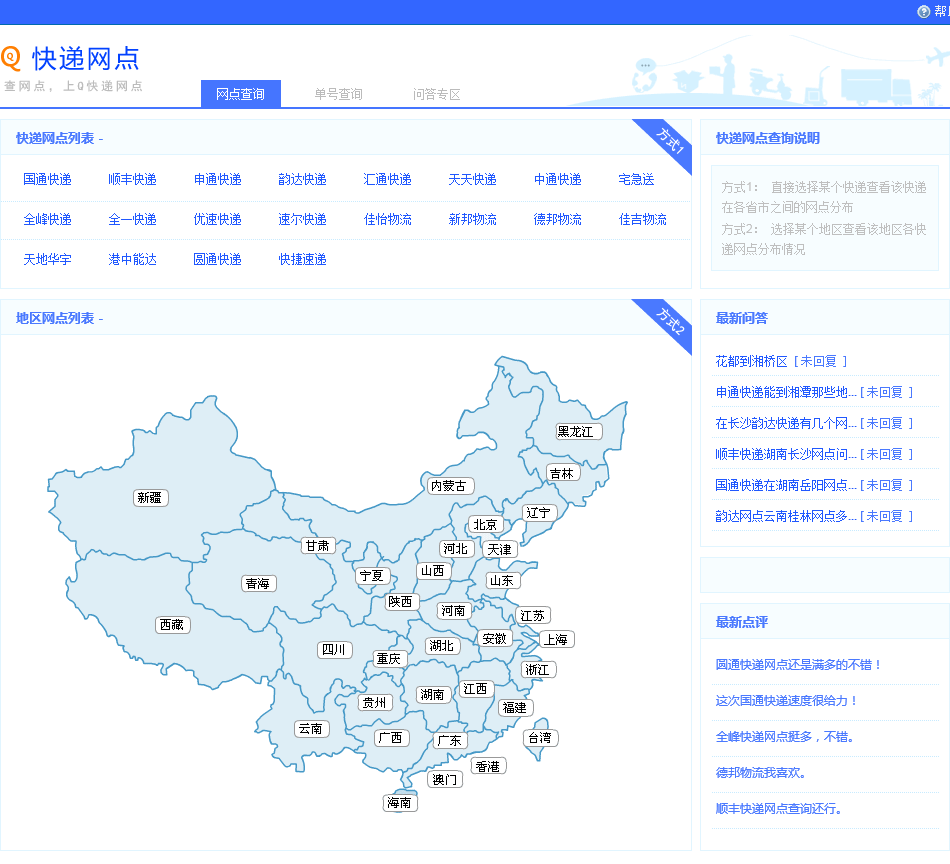Image resolution: width=950 pixels, height=864 pixels.
Task: Switch to the 问答专区 tab
Action: pyautogui.click(x=436, y=94)
